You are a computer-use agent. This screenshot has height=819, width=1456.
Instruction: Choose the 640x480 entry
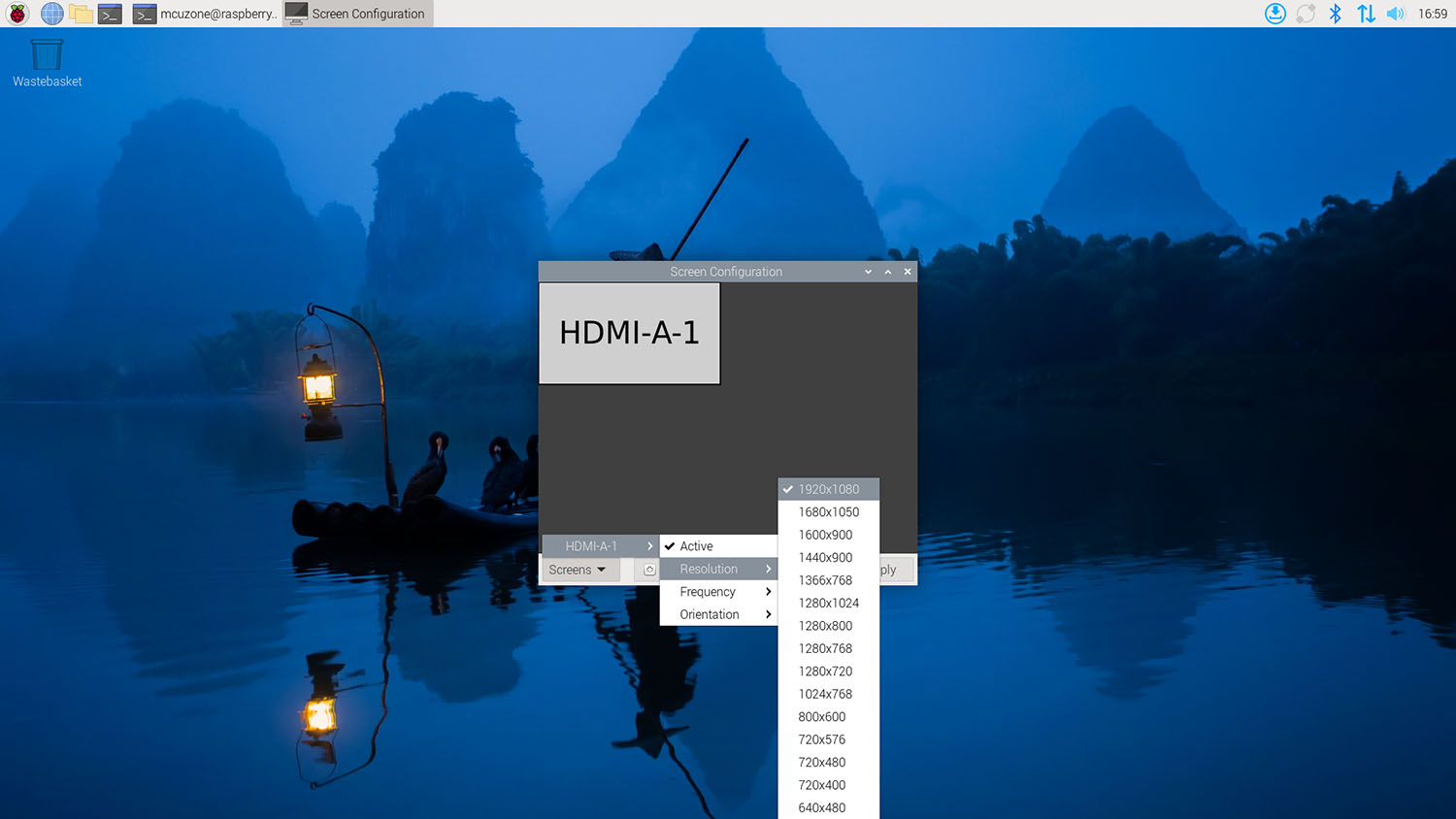(x=829, y=808)
